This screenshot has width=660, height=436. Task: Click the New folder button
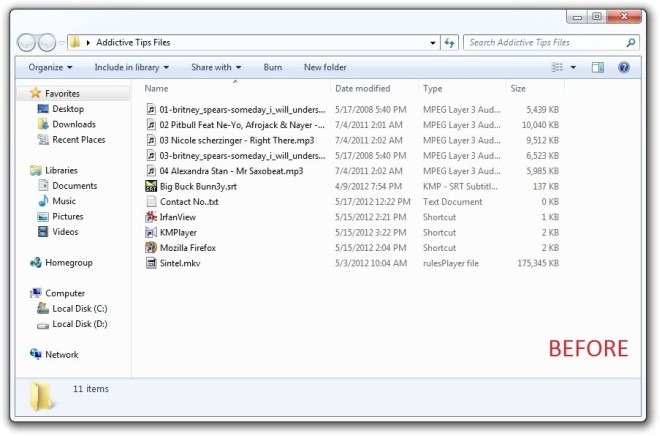(325, 67)
